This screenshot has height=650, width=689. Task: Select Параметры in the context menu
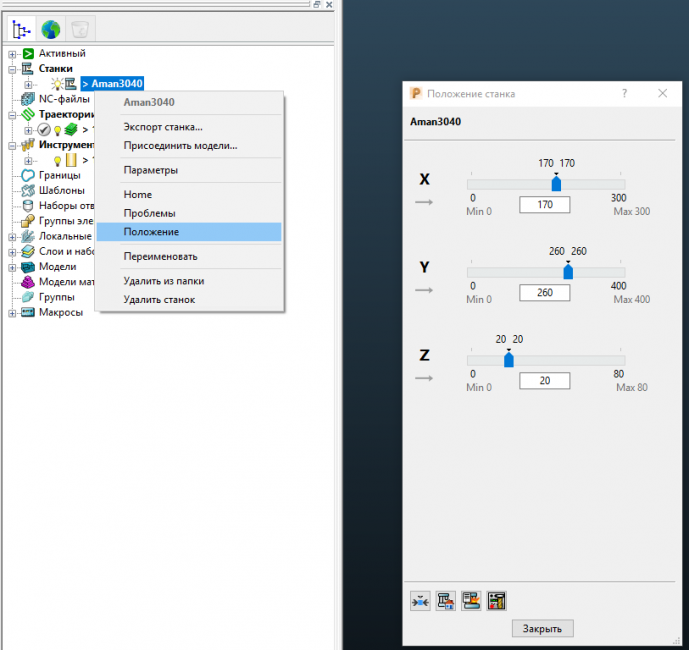coord(151,170)
